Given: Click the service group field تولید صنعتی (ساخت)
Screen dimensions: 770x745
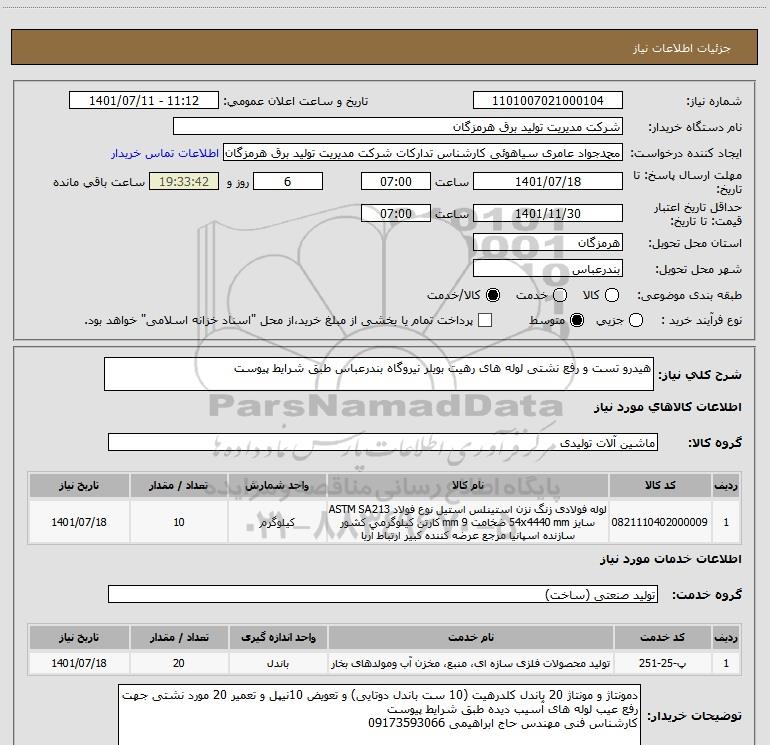Looking at the screenshot, I should [x=383, y=594].
